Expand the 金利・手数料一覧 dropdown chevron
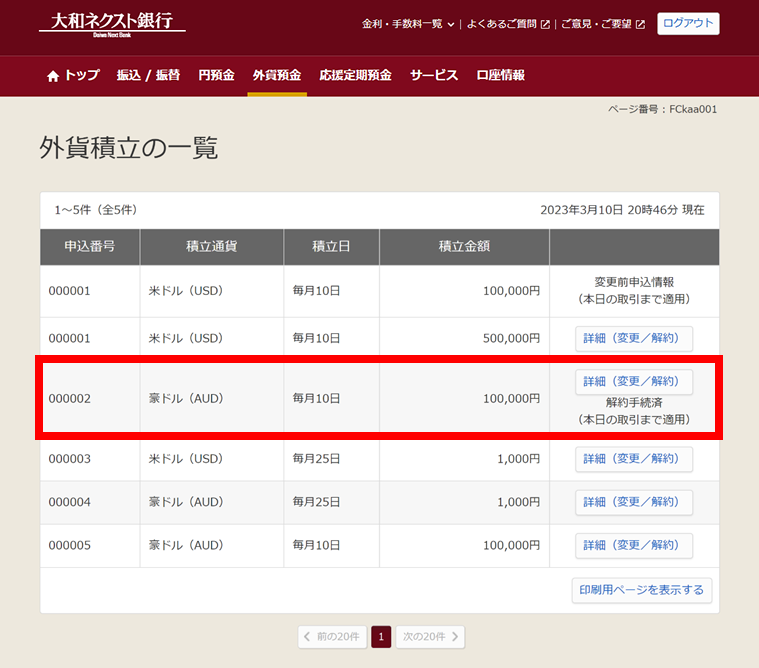The width and height of the screenshot is (759, 668). click(x=451, y=24)
